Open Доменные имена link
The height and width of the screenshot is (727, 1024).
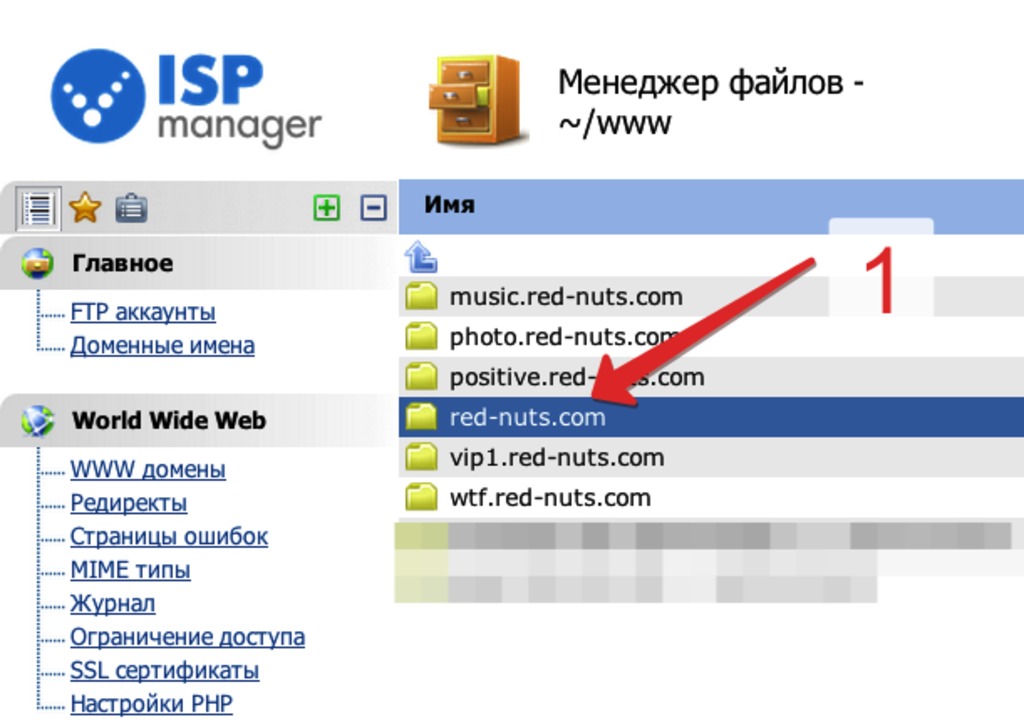point(163,346)
